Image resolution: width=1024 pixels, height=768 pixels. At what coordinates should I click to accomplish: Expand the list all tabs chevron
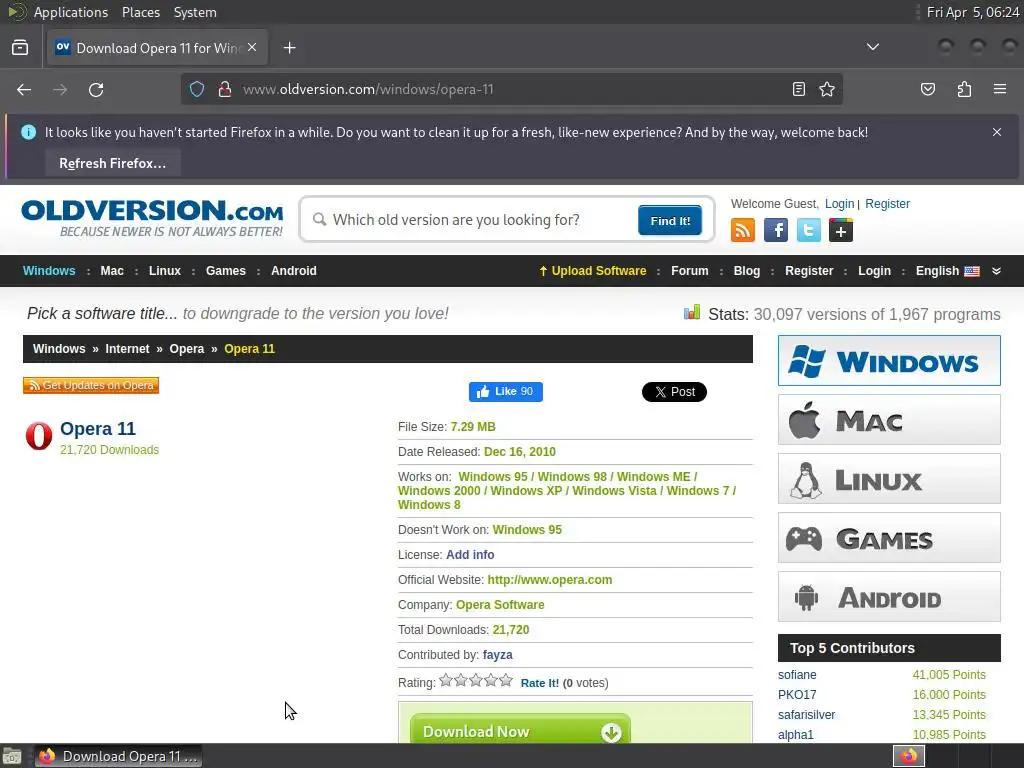[x=872, y=47]
